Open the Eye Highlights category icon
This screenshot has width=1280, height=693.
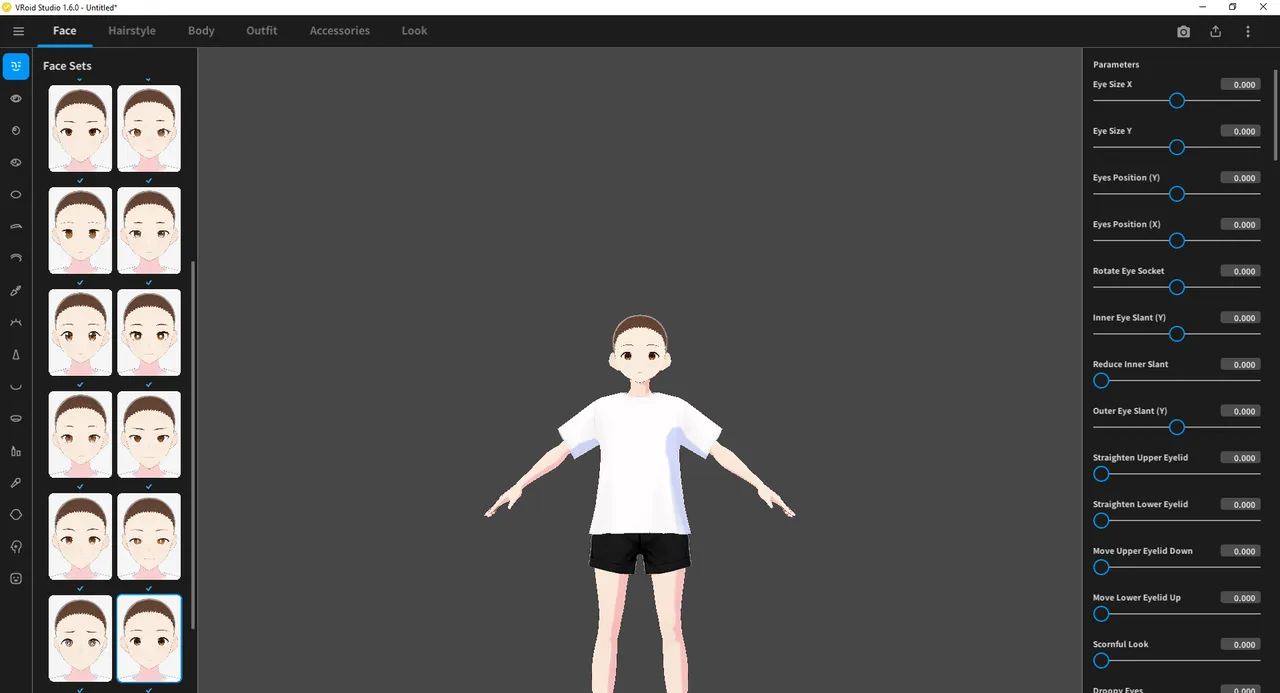[16, 163]
